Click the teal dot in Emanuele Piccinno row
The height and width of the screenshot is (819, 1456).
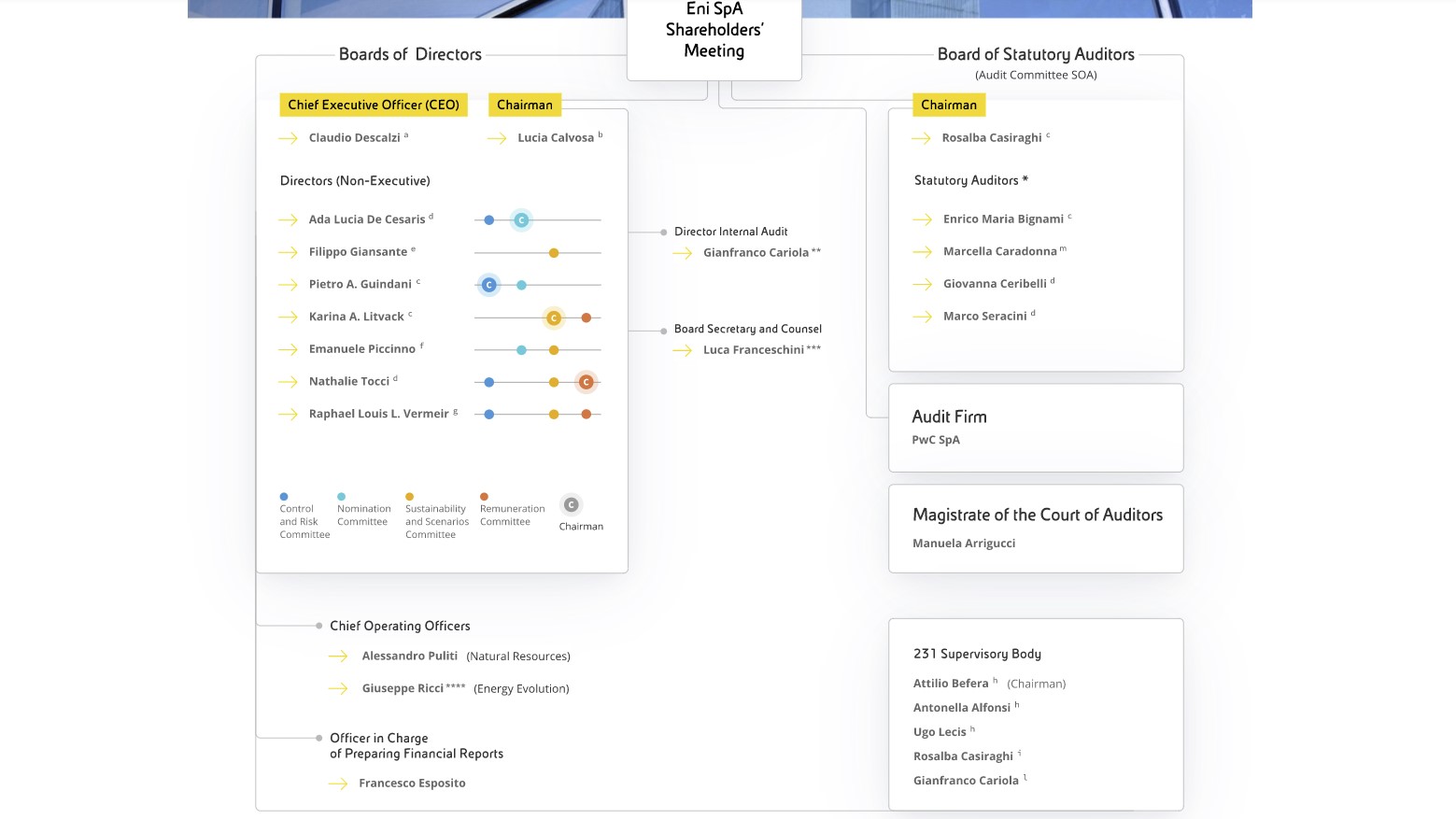(x=522, y=350)
